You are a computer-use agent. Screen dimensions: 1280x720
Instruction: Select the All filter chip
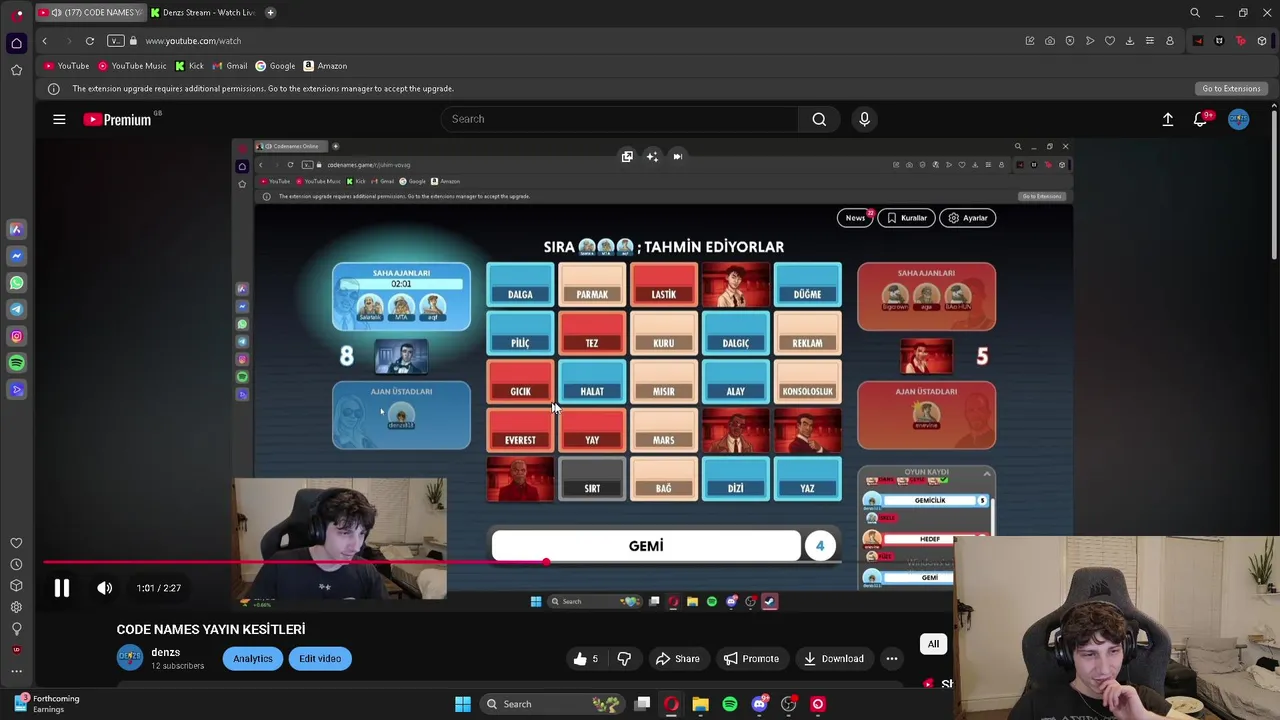933,644
